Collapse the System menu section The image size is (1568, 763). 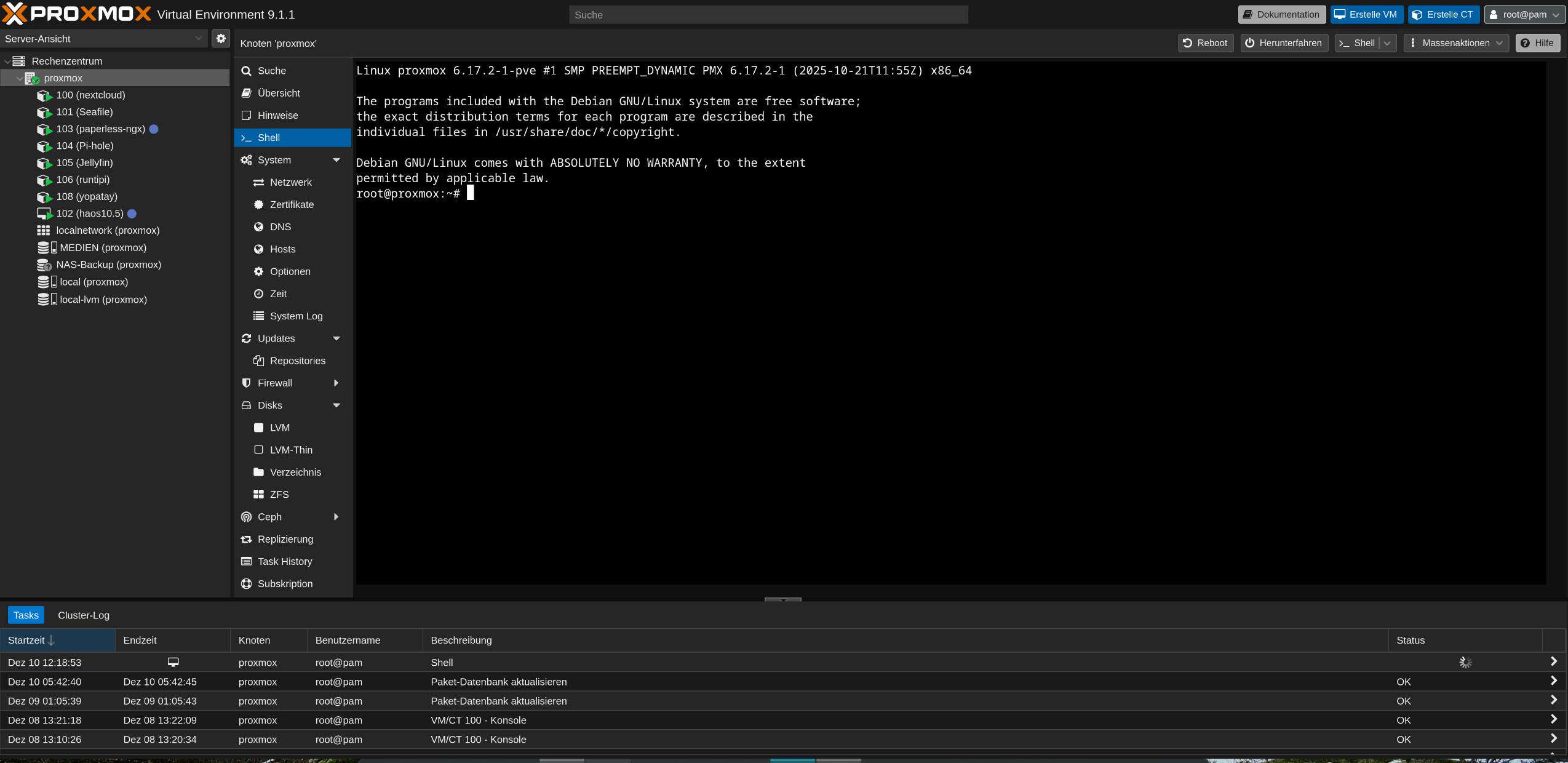[336, 160]
